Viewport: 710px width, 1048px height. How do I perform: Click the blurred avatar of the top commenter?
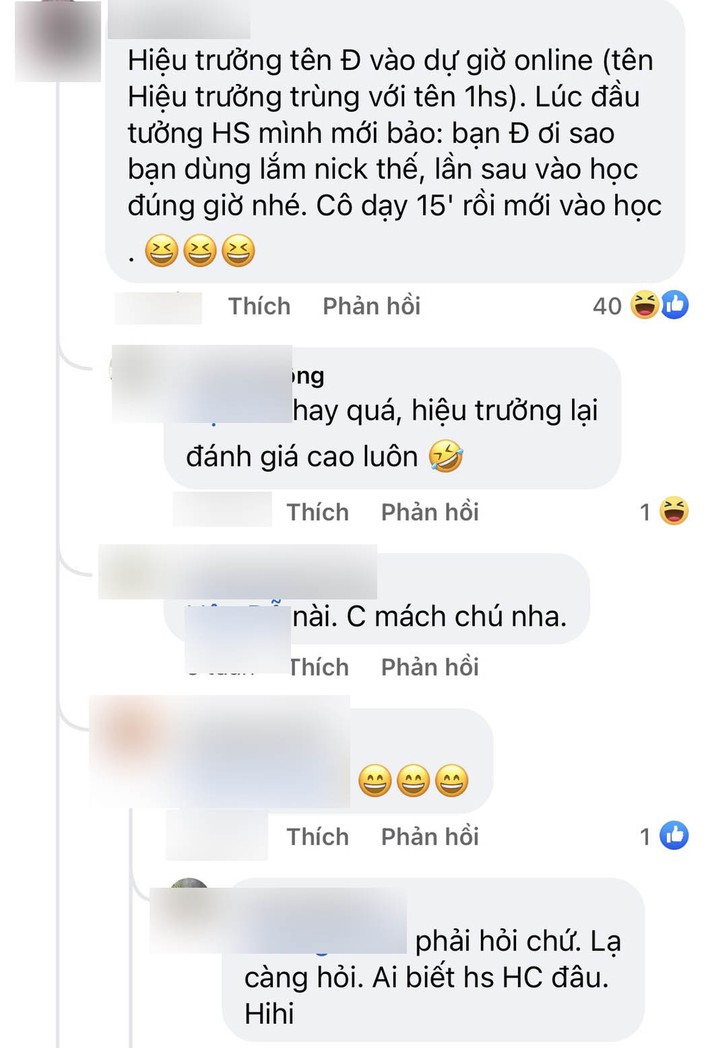pyautogui.click(x=57, y=41)
